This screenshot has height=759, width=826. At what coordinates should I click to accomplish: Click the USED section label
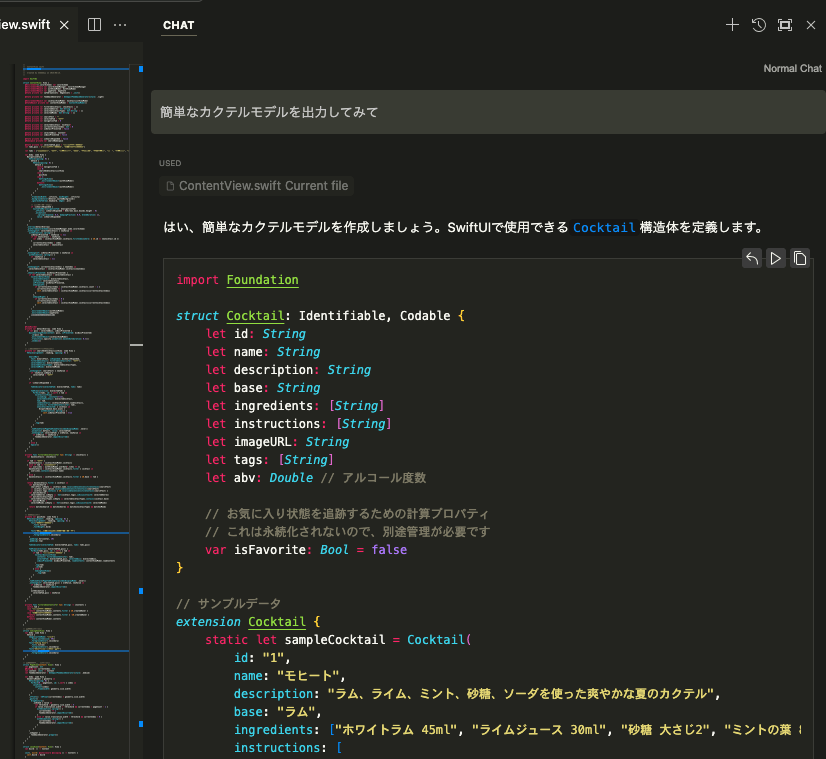[x=170, y=163]
